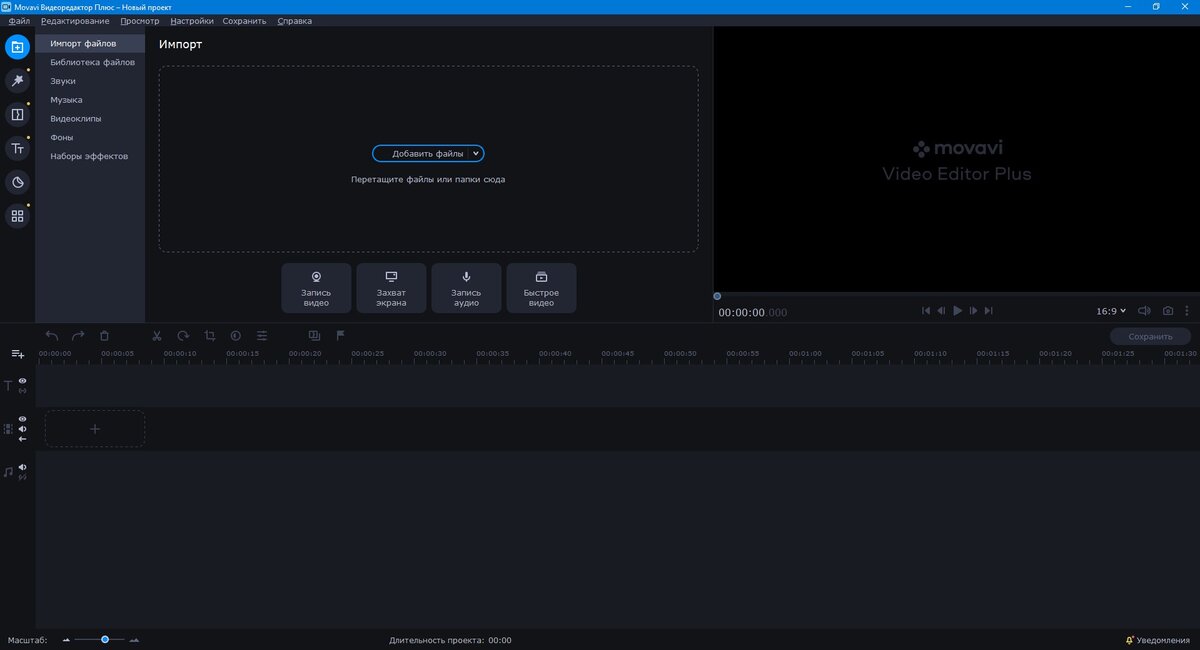Open the Transitions panel icon
Screen dimensions: 1200x650
(16, 114)
